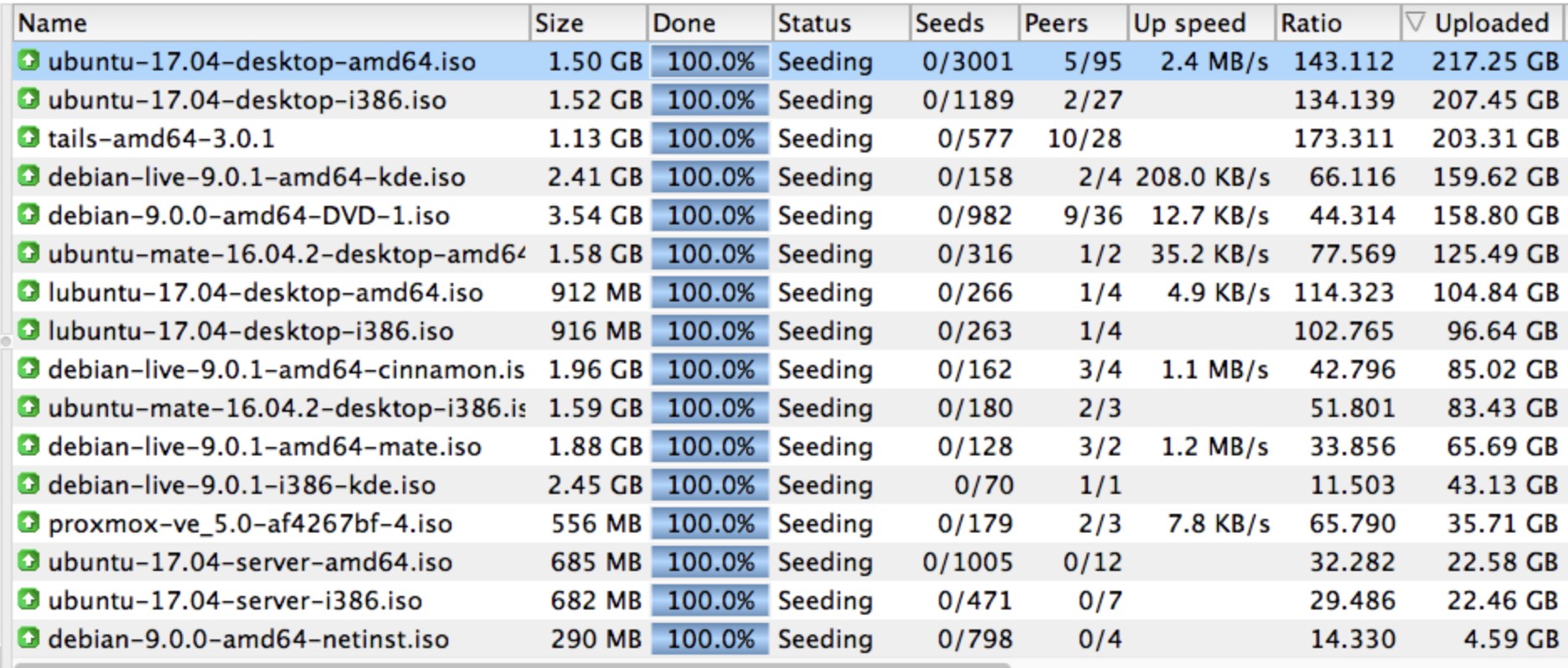The image size is (1568, 668).
Task: Select the debian-live-9.0.1-amd64-mate.iso torrent
Action: 264,446
